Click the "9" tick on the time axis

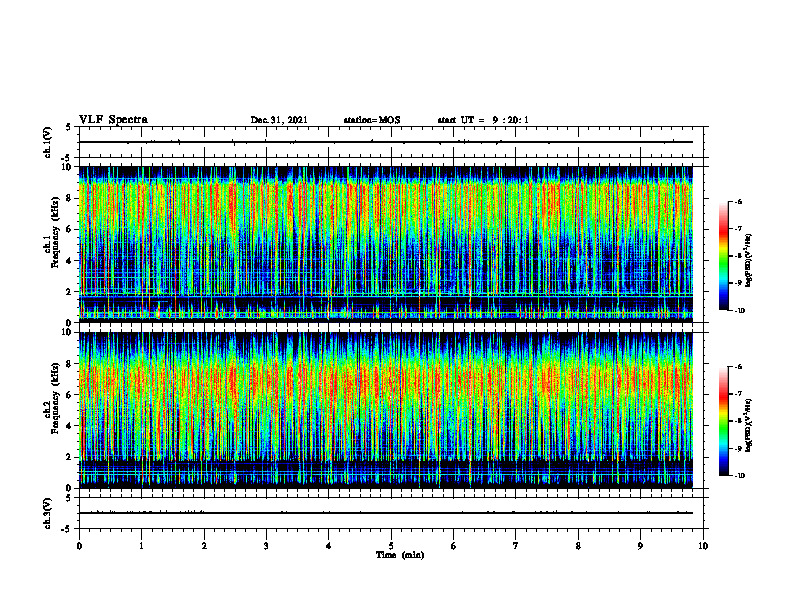pyautogui.click(x=640, y=546)
